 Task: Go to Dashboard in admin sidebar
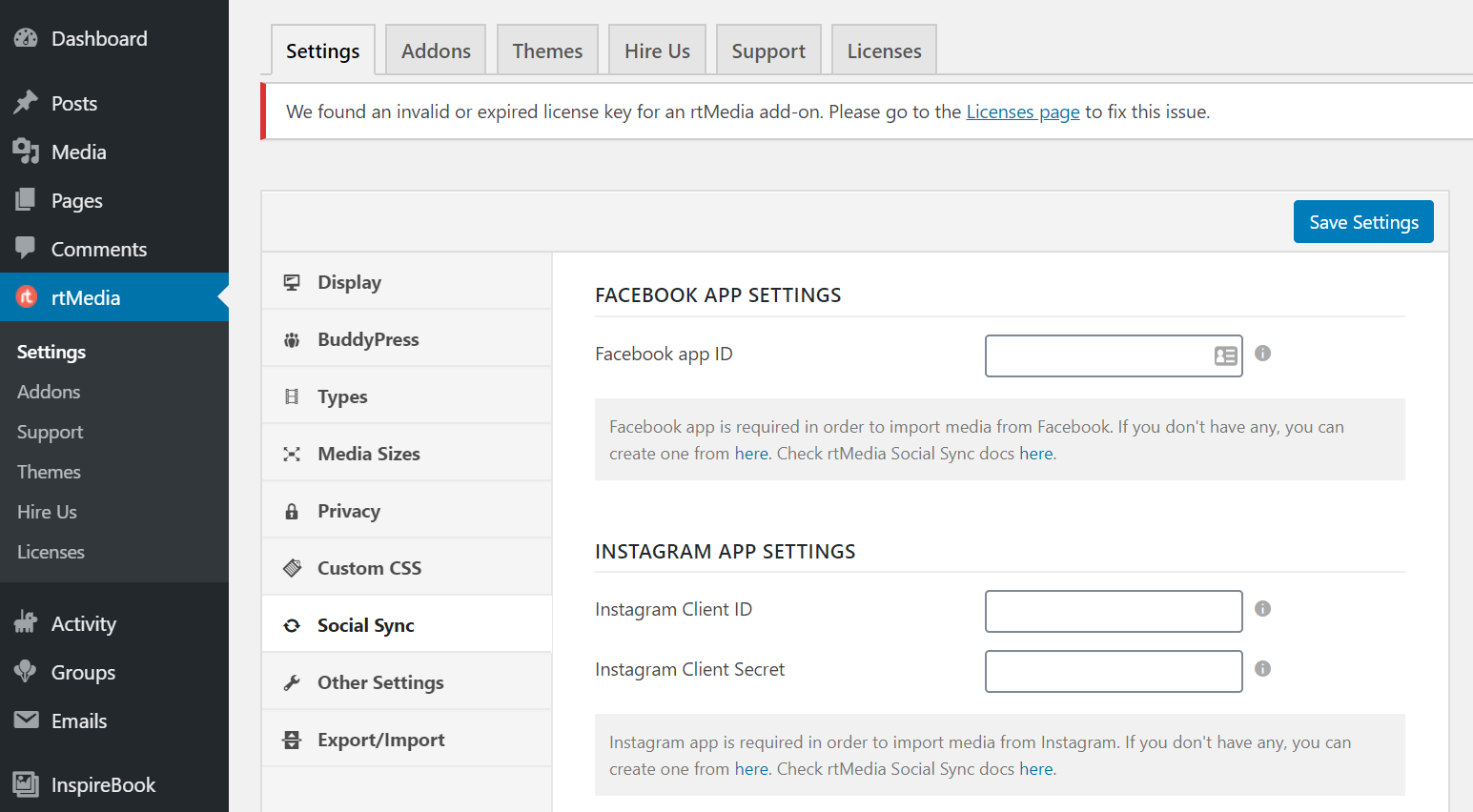point(114,38)
